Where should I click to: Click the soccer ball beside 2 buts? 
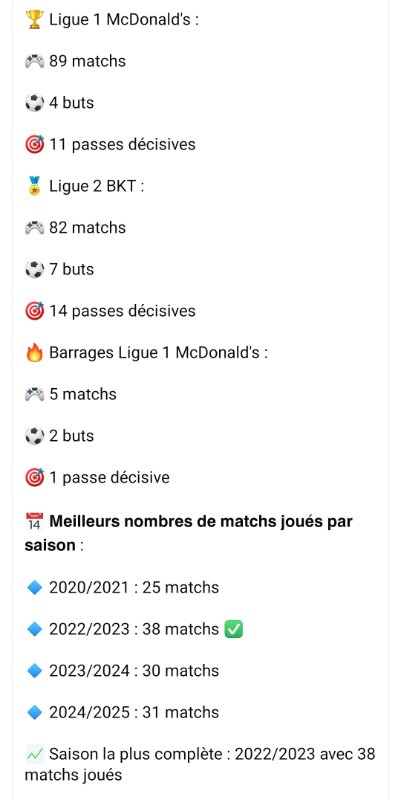tap(34, 436)
